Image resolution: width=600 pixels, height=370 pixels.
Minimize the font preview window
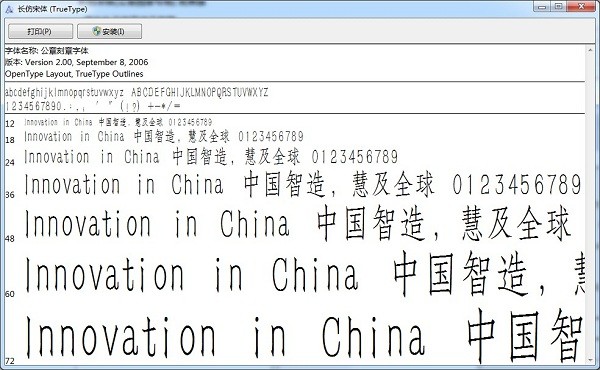pyautogui.click(x=542, y=7)
